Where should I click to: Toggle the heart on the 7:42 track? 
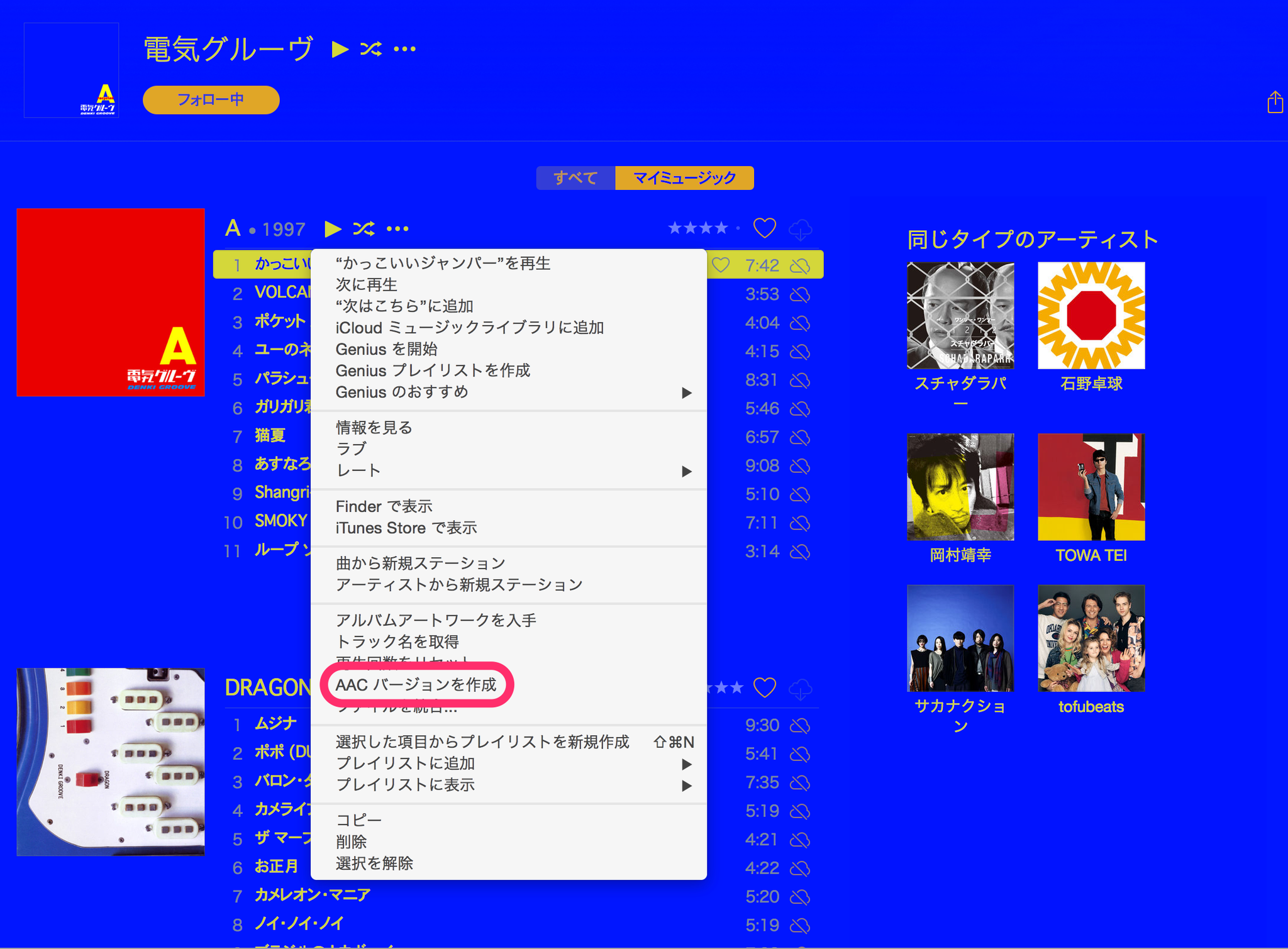pyautogui.click(x=721, y=265)
